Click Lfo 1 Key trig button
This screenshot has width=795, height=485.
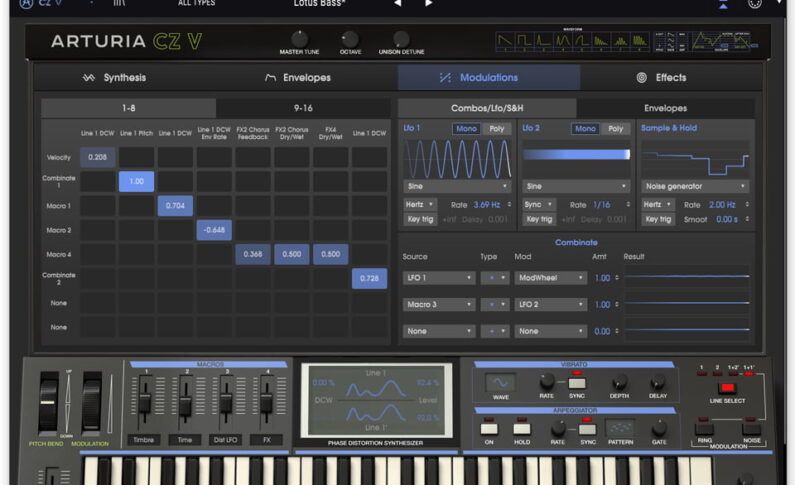click(x=420, y=219)
